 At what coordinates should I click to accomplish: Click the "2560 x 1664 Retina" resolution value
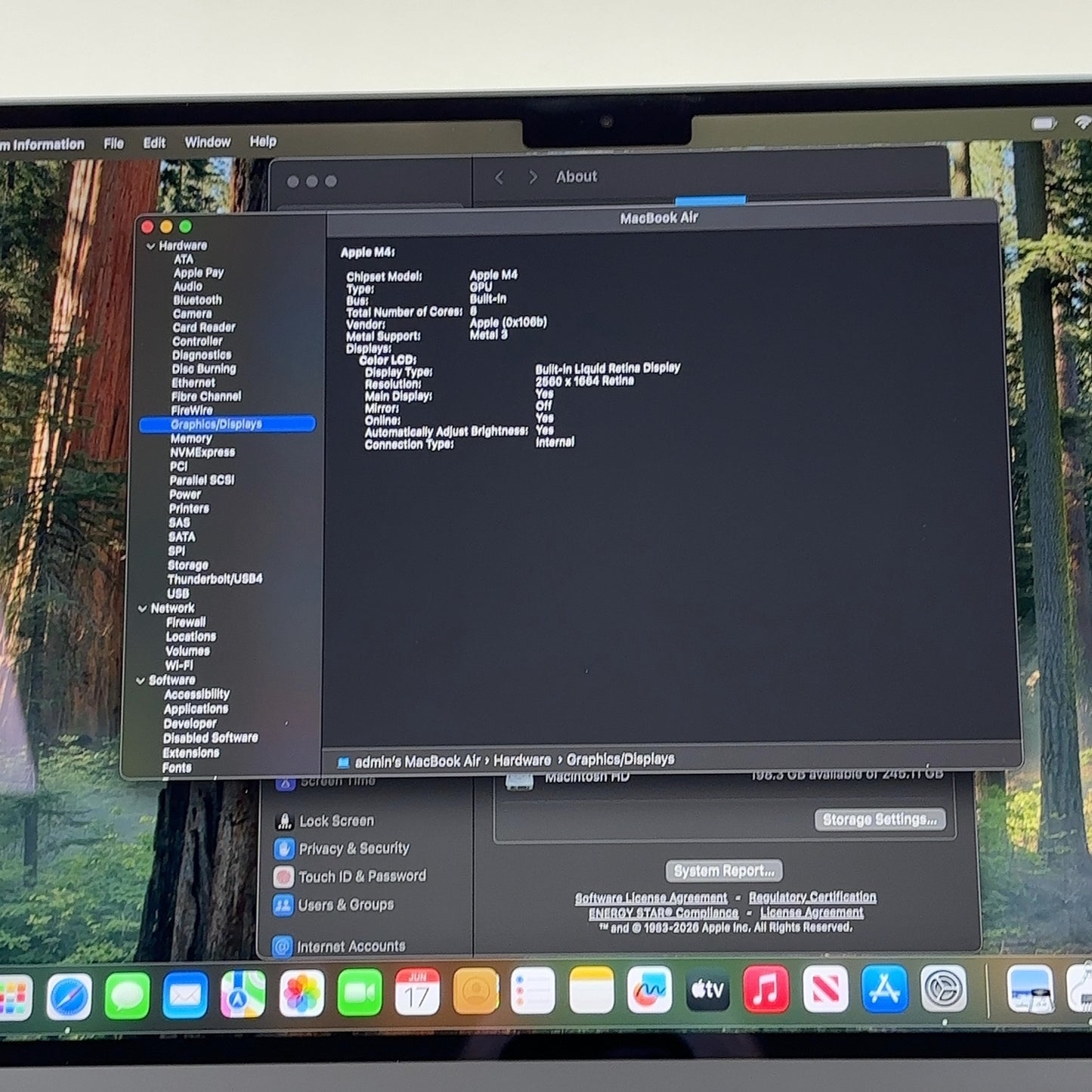click(585, 382)
